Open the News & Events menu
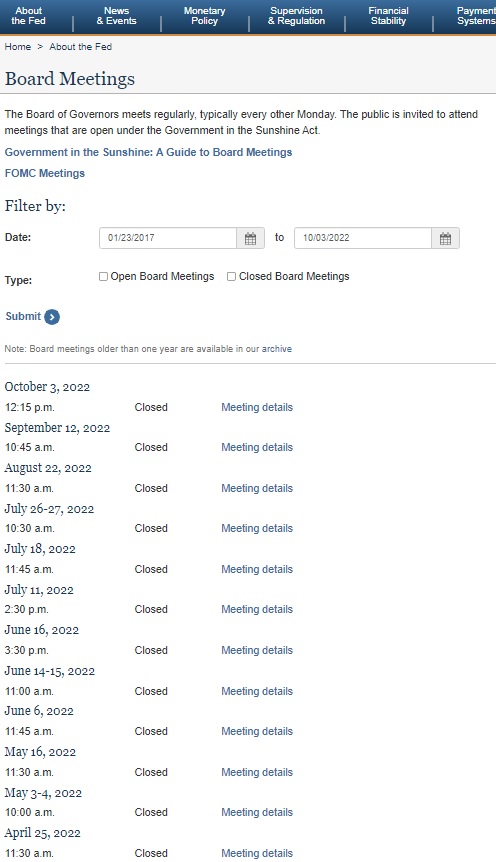Viewport: 496px width, 862px height. [x=117, y=16]
